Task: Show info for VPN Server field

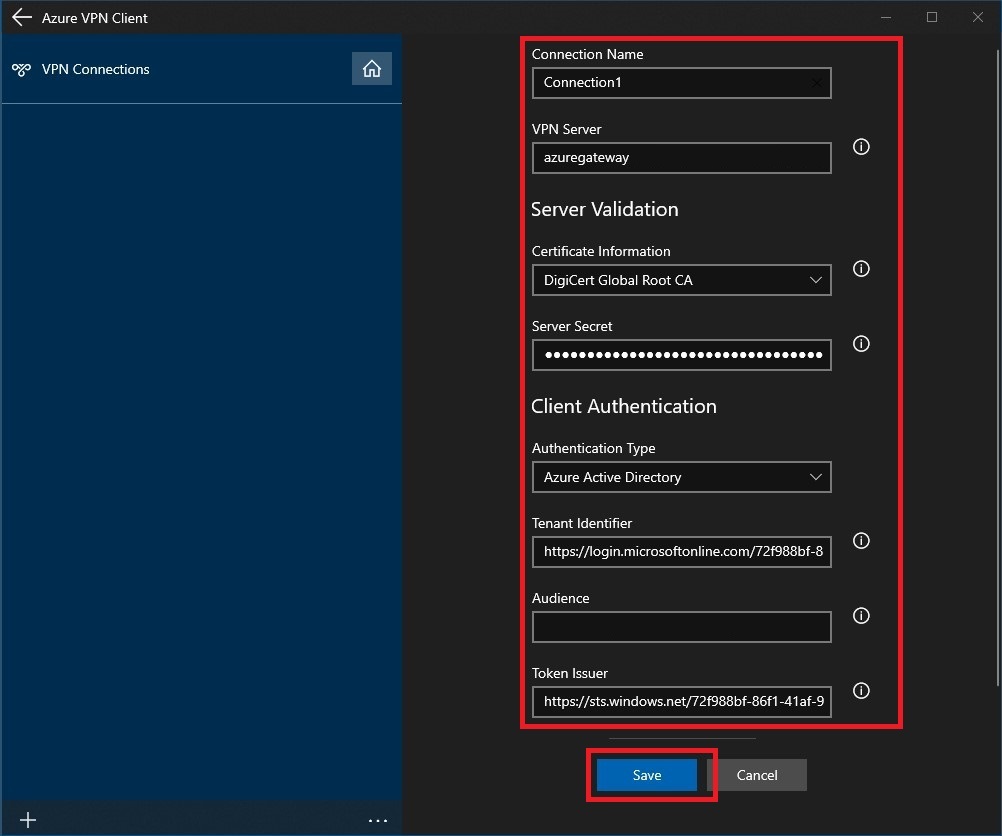Action: (861, 147)
